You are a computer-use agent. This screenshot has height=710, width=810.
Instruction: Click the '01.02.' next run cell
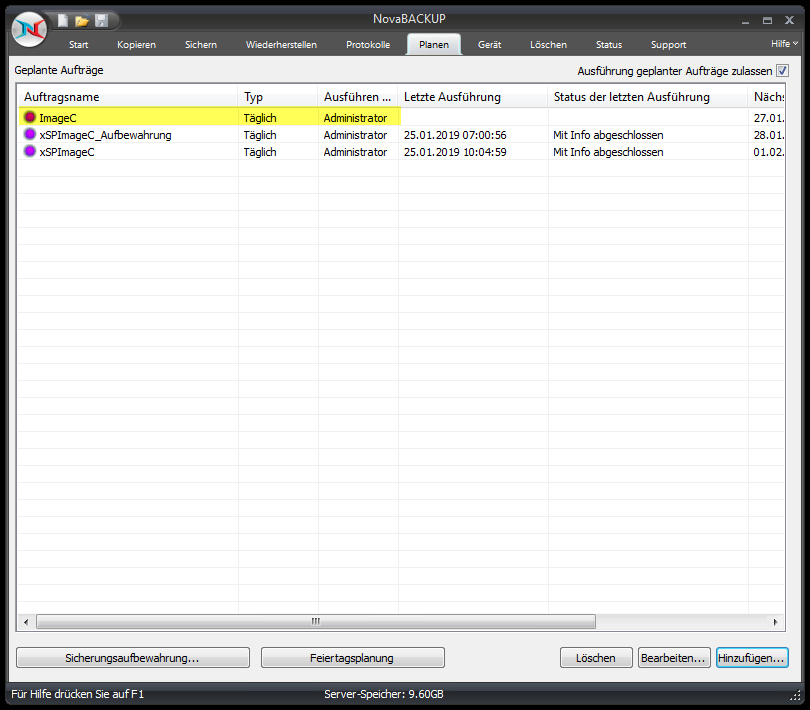[769, 152]
